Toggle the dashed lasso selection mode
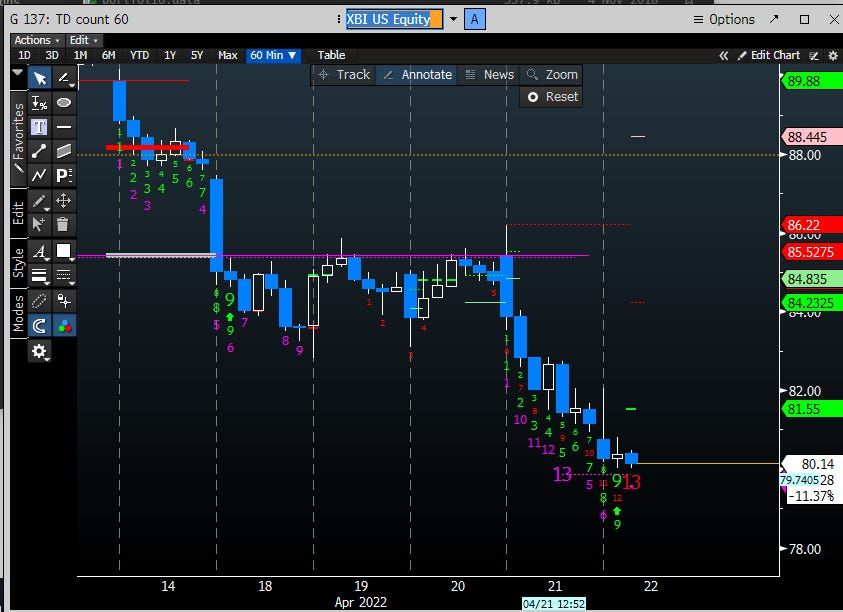Screen dimensions: 843x612 pos(39,301)
